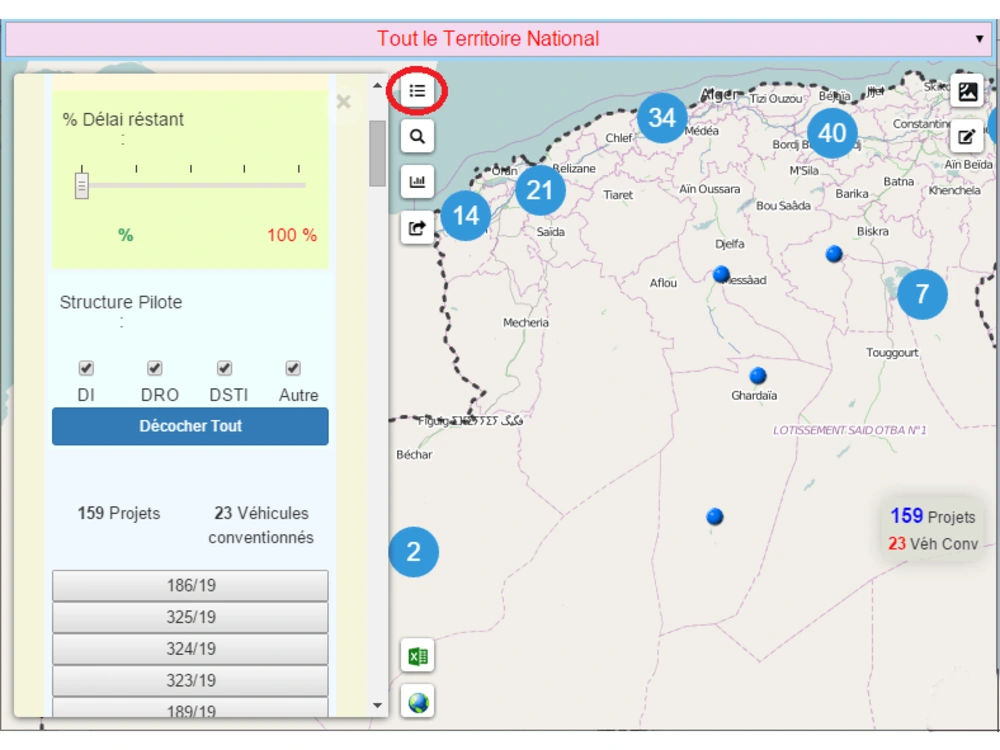Viewport: 1000px width, 750px height.
Task: Click the Bou Saâda city label
Action: (x=783, y=205)
